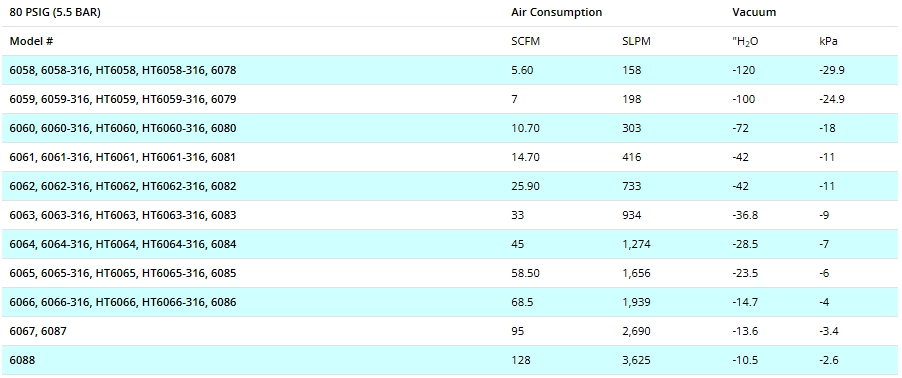The image size is (902, 378).
Task: Select the row for models 6067, 6087
Action: (450, 331)
